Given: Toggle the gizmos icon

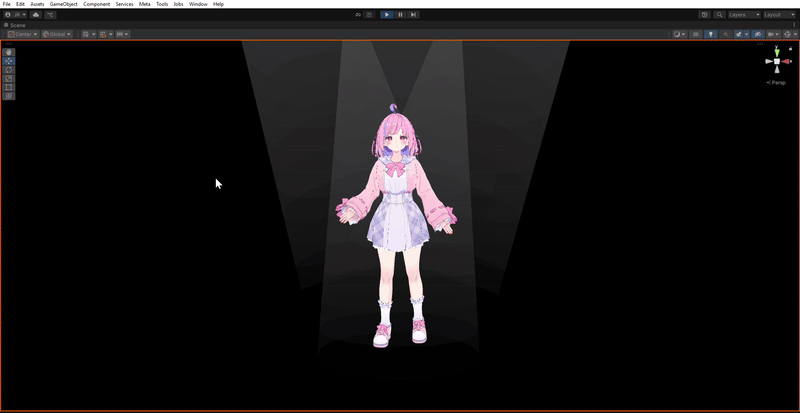Looking at the screenshot, I should (788, 34).
